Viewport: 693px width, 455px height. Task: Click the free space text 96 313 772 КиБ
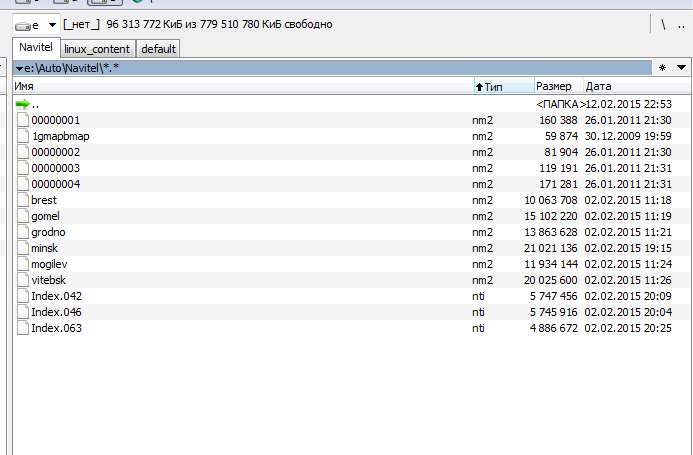click(144, 24)
